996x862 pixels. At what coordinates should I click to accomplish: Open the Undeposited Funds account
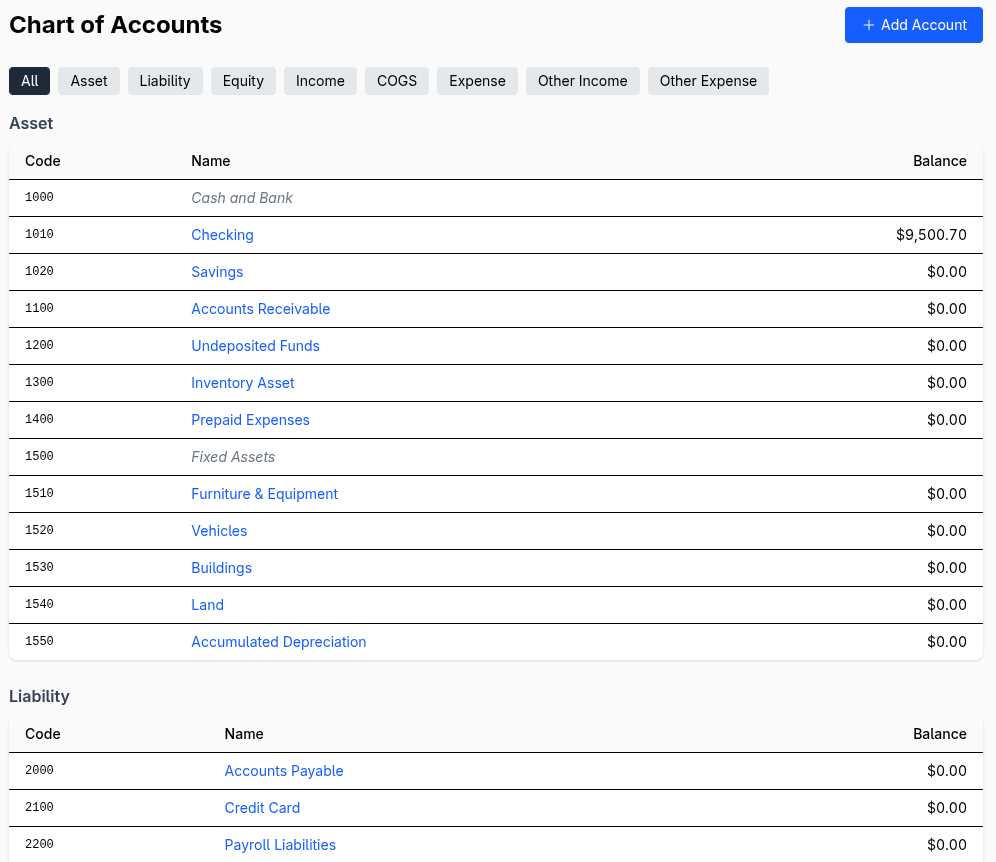(x=255, y=345)
